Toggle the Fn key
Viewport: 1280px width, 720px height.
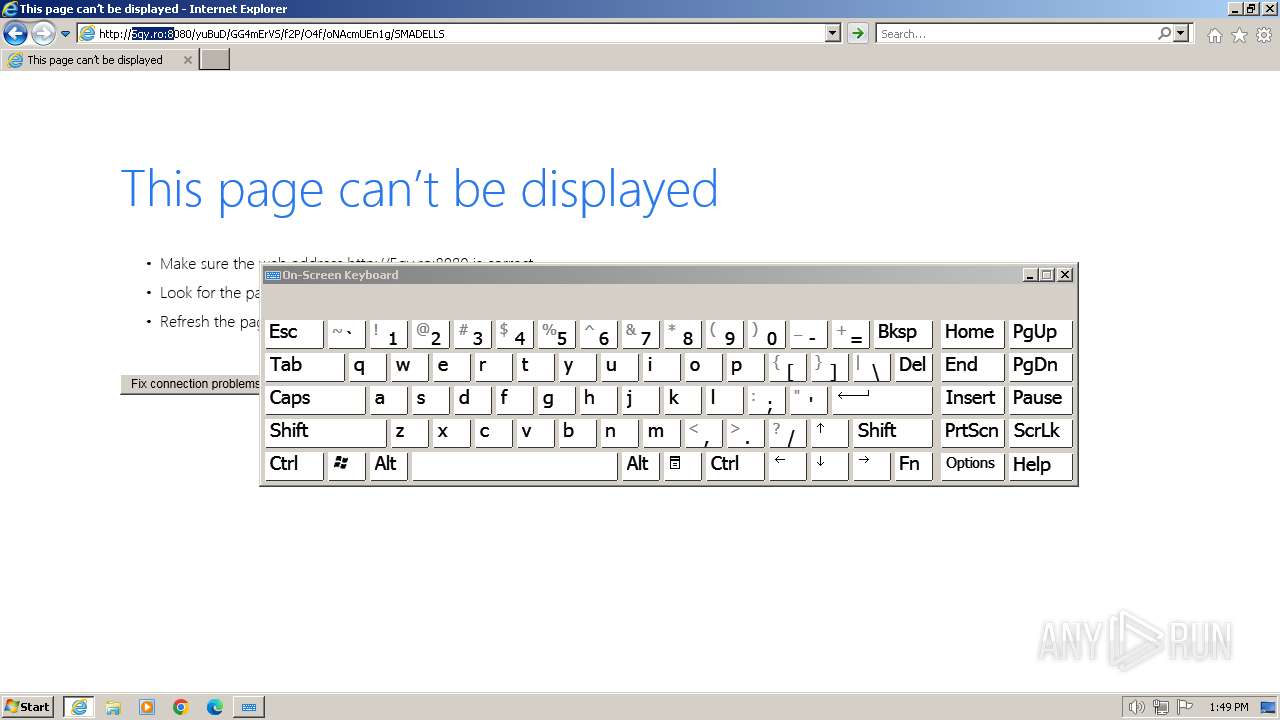[913, 465]
